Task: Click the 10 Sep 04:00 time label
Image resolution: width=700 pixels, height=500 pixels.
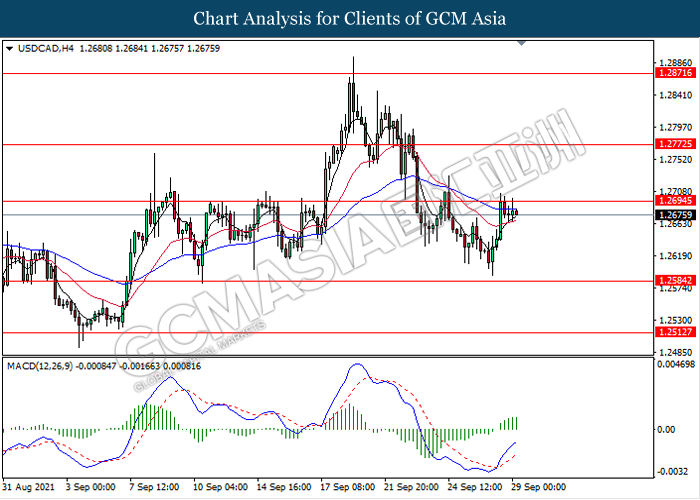Action: point(220,487)
